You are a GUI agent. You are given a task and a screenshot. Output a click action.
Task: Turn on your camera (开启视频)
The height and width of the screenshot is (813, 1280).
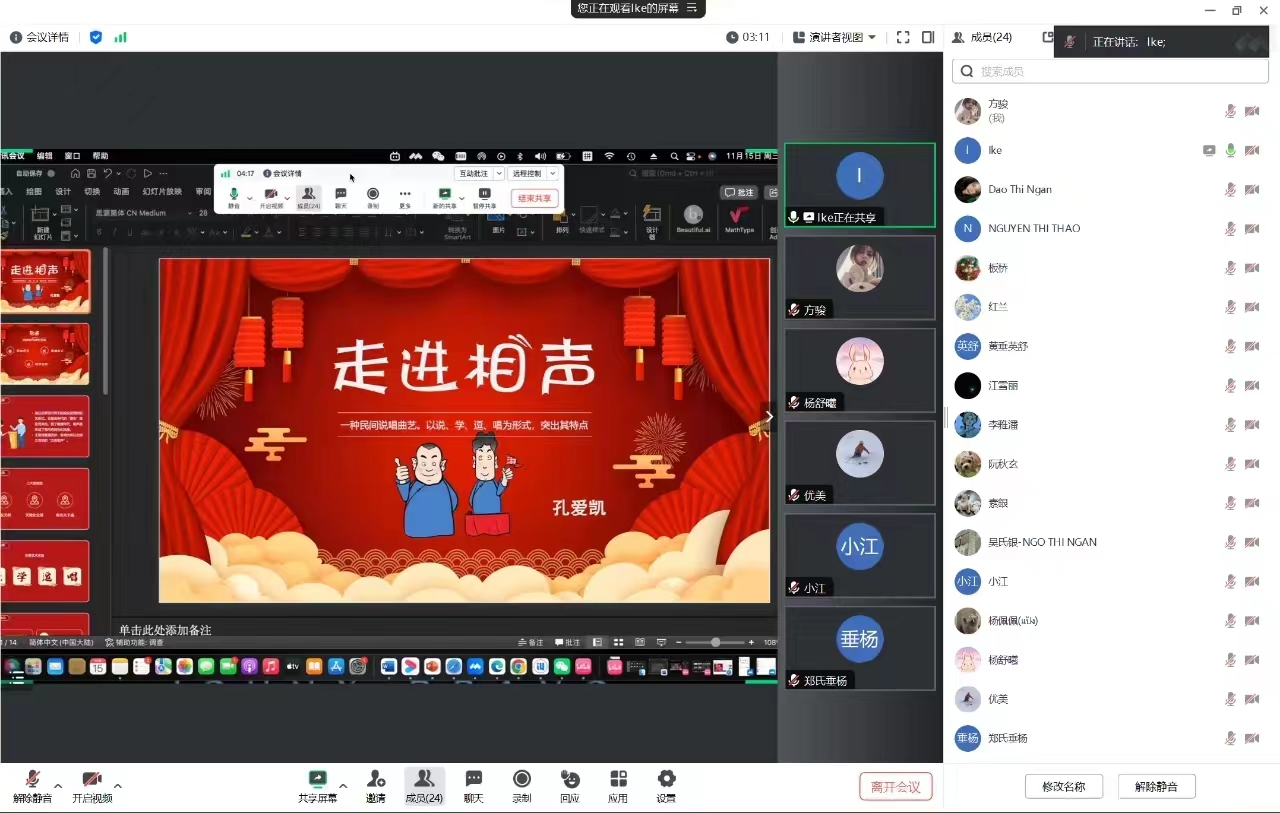click(x=92, y=780)
